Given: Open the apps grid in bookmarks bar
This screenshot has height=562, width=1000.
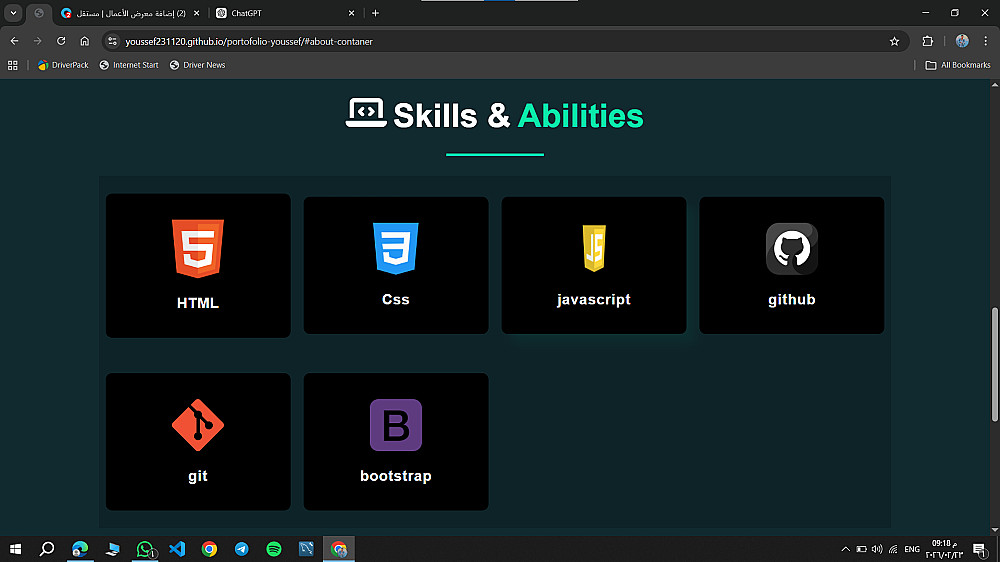Looking at the screenshot, I should pos(13,65).
